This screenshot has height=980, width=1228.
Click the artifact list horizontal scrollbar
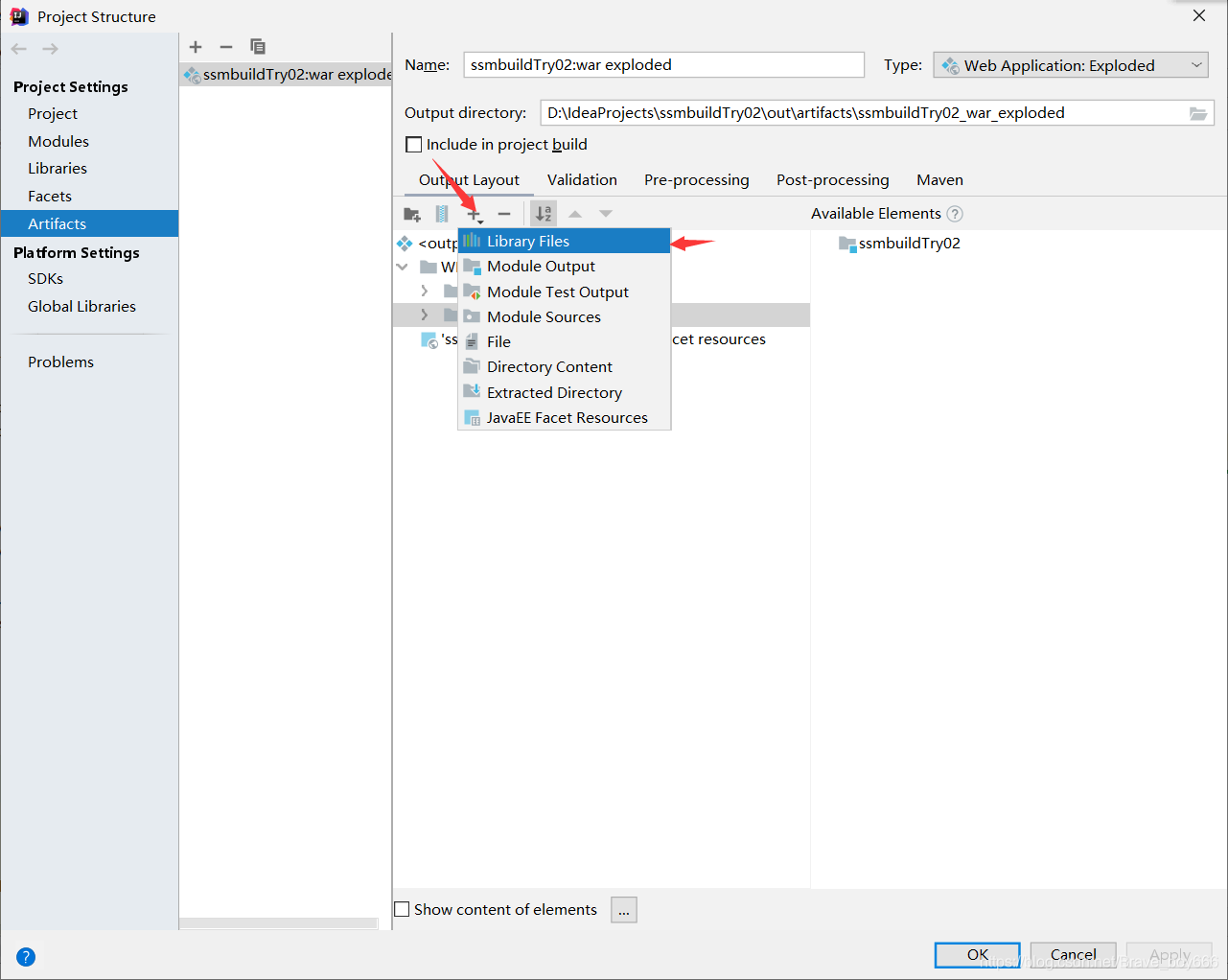point(278,923)
